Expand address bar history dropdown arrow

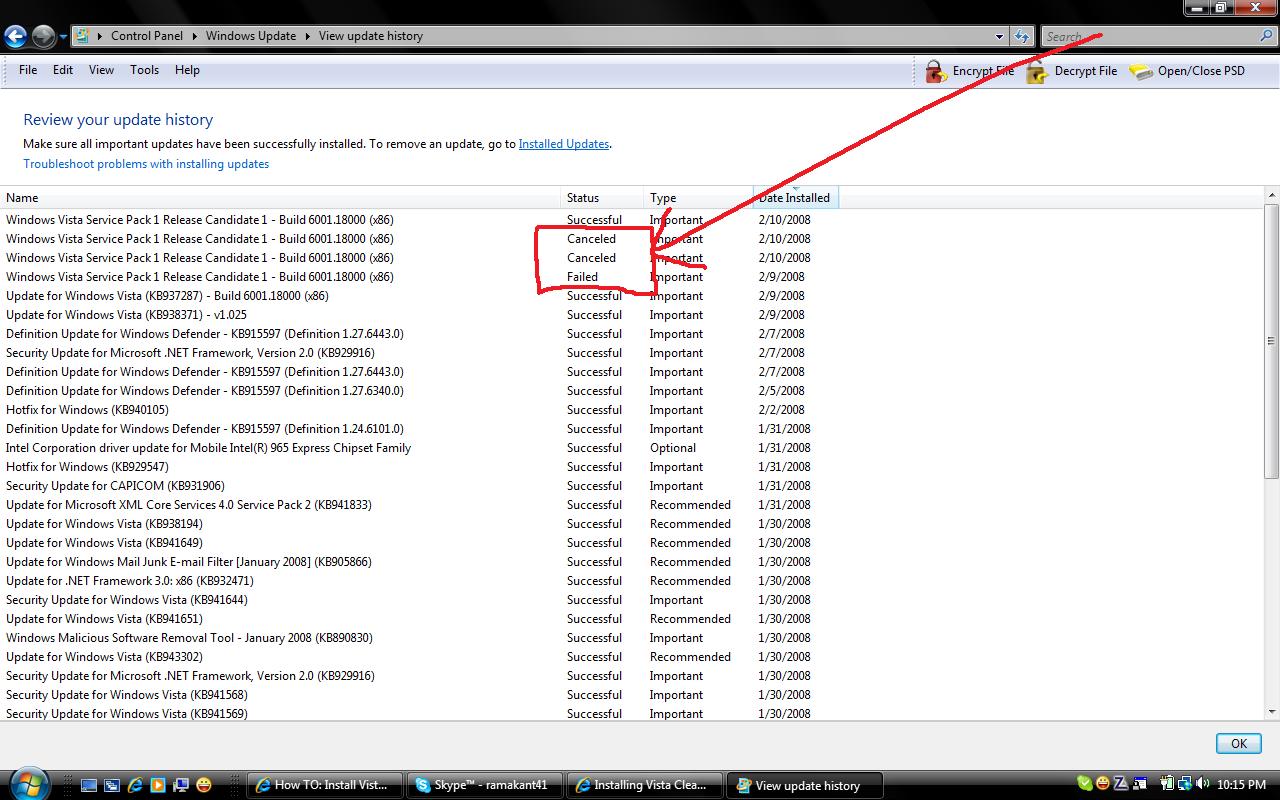[999, 36]
